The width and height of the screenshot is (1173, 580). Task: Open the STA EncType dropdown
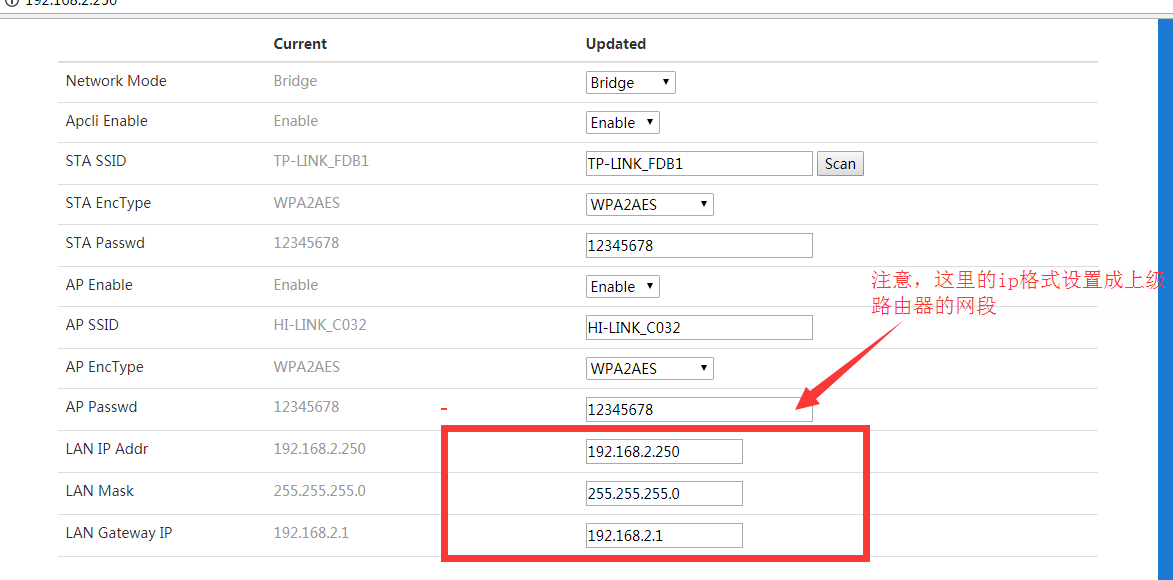(x=649, y=205)
